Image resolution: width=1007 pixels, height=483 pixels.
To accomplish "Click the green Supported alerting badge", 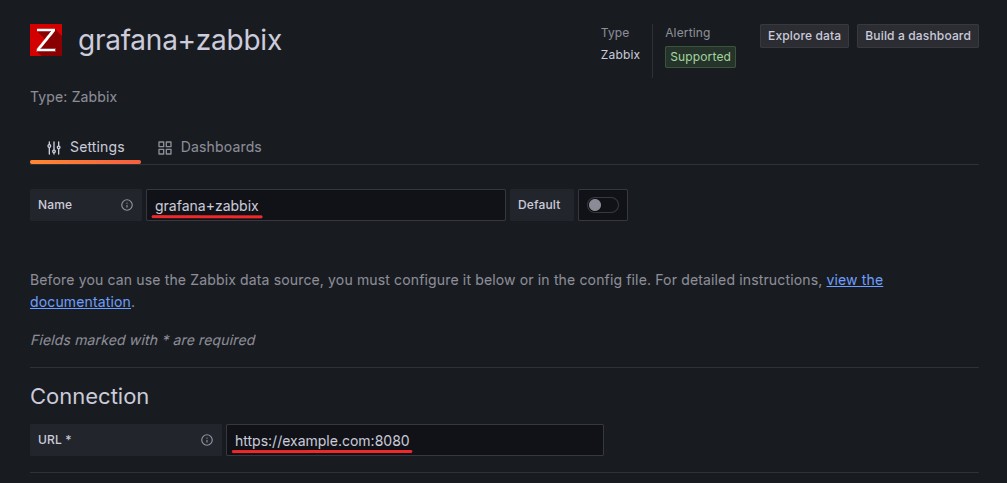I will click(x=700, y=57).
